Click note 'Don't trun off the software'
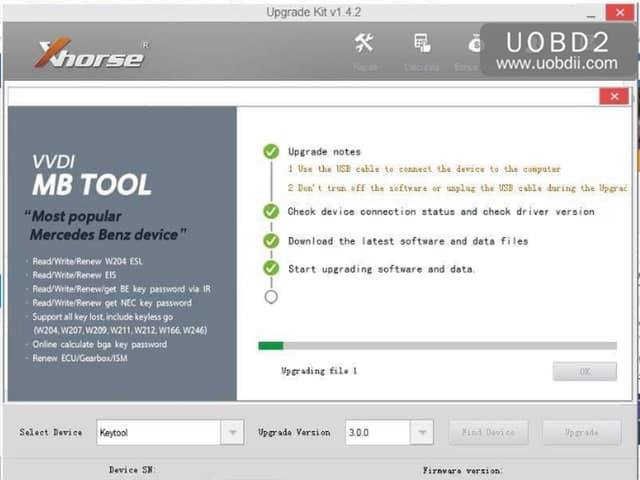This screenshot has height=480, width=640. pyautogui.click(x=458, y=188)
